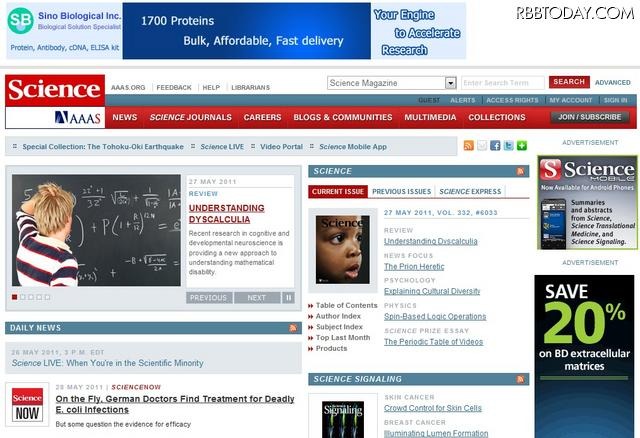Screen dimensions: 640x438
Task: Click the PREVIOUS slideshow button
Action: (x=209, y=298)
